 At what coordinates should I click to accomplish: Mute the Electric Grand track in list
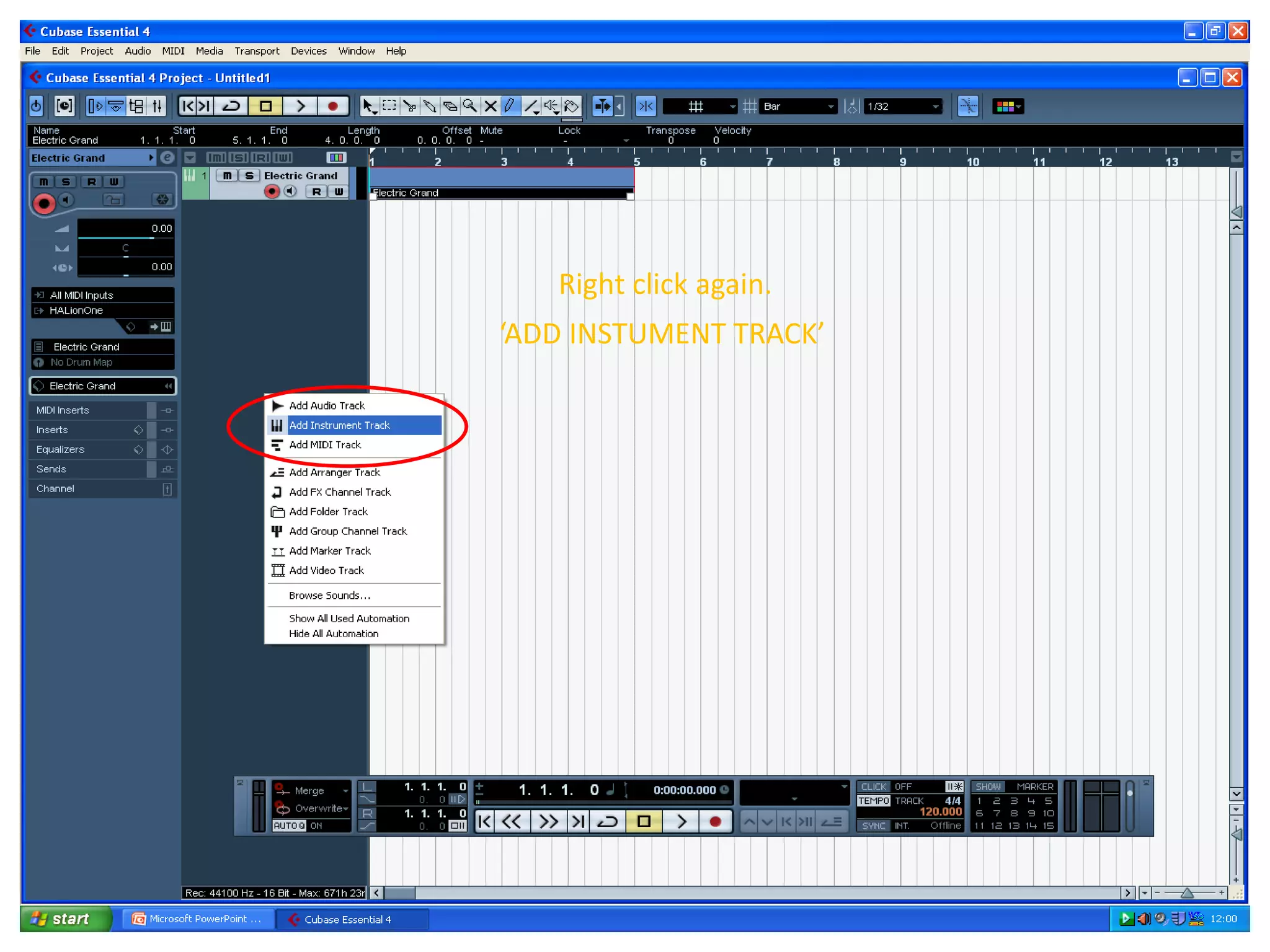point(228,176)
